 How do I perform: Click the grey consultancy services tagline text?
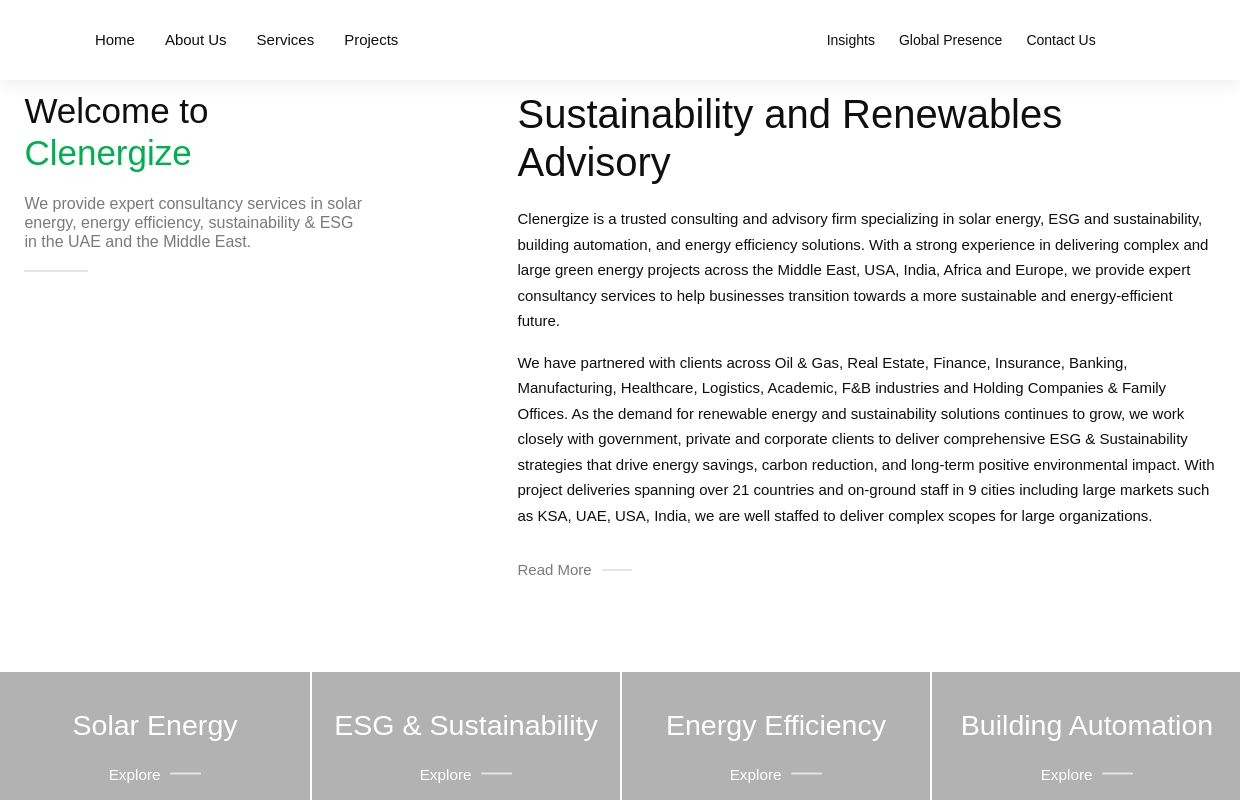coord(193,222)
